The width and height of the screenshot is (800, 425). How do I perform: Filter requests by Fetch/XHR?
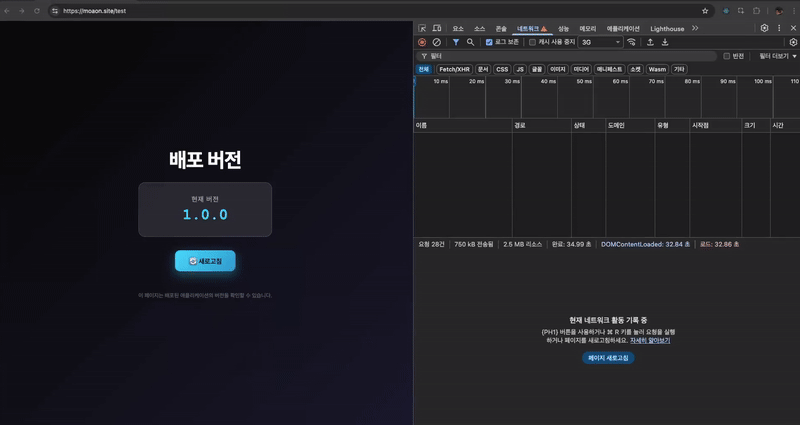(x=454, y=69)
